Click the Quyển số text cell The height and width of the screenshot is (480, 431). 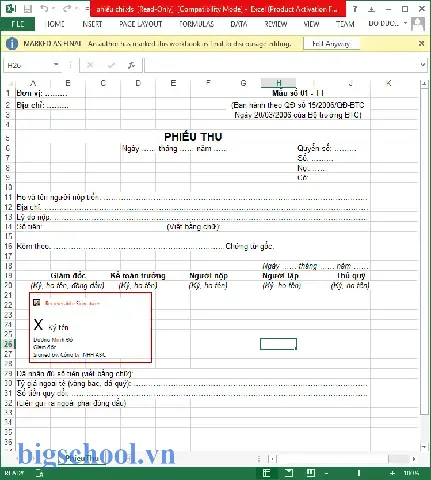point(327,148)
